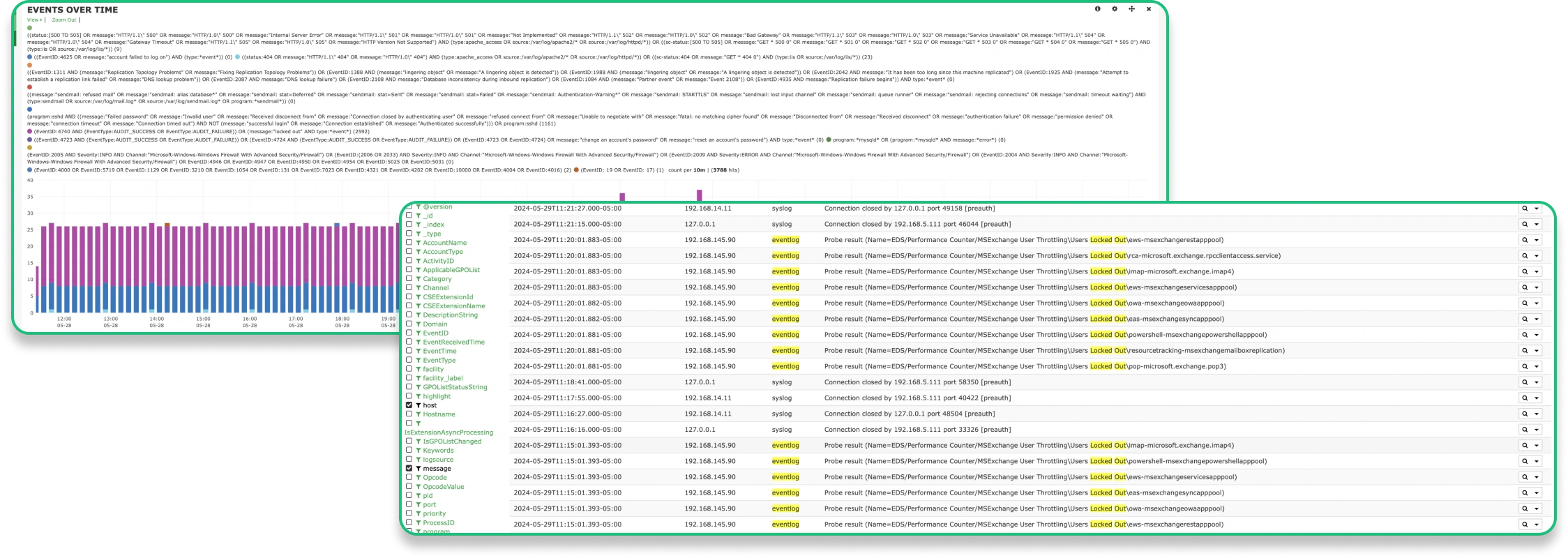Click the funnel icon beside EventID

(x=419, y=333)
